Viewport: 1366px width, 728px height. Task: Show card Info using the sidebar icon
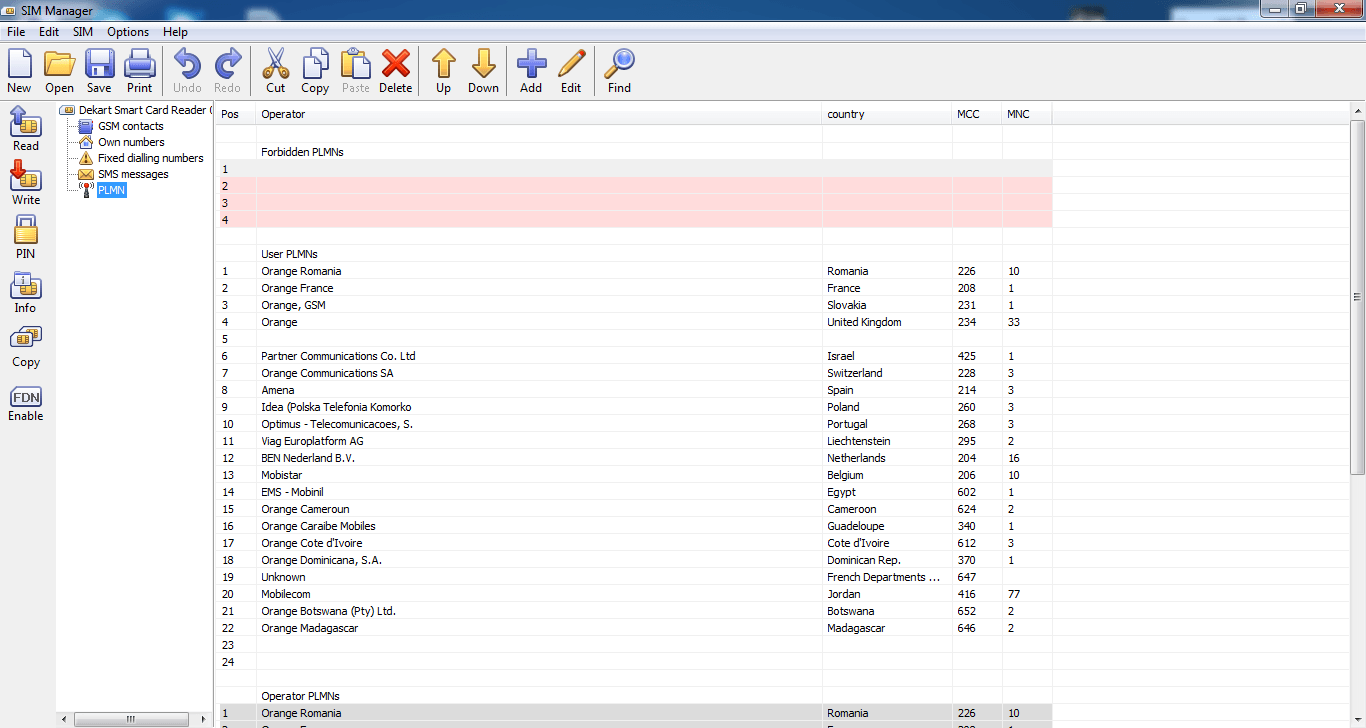(25, 292)
